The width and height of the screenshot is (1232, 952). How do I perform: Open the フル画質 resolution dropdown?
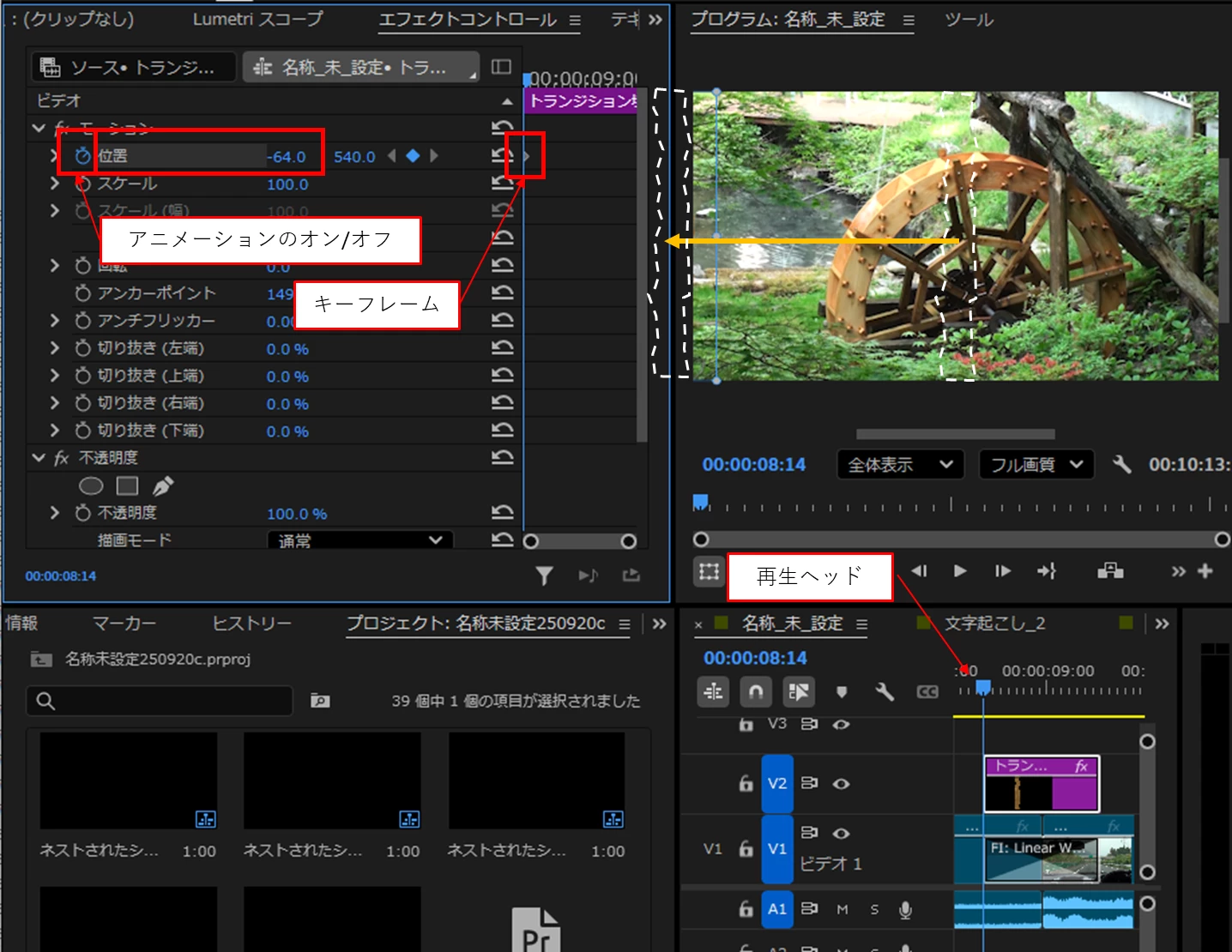(x=1036, y=465)
